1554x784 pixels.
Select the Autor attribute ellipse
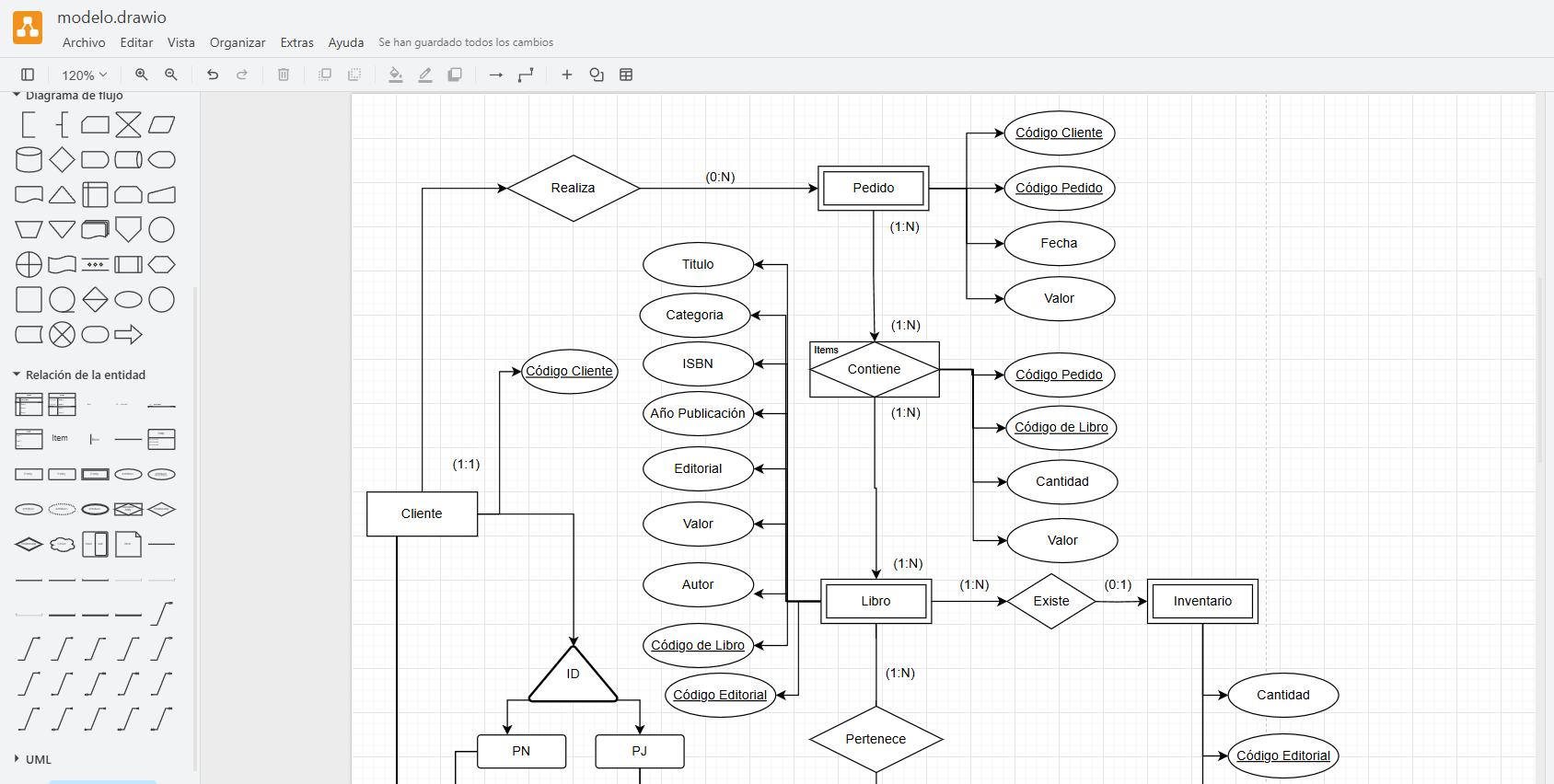pos(698,584)
